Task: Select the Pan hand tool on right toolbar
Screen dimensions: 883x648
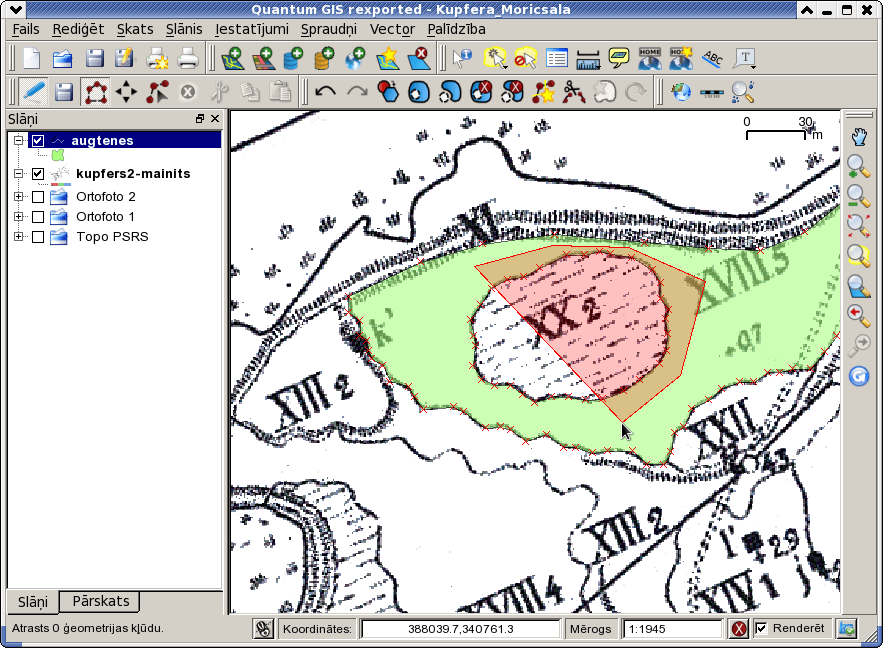Action: (x=858, y=137)
